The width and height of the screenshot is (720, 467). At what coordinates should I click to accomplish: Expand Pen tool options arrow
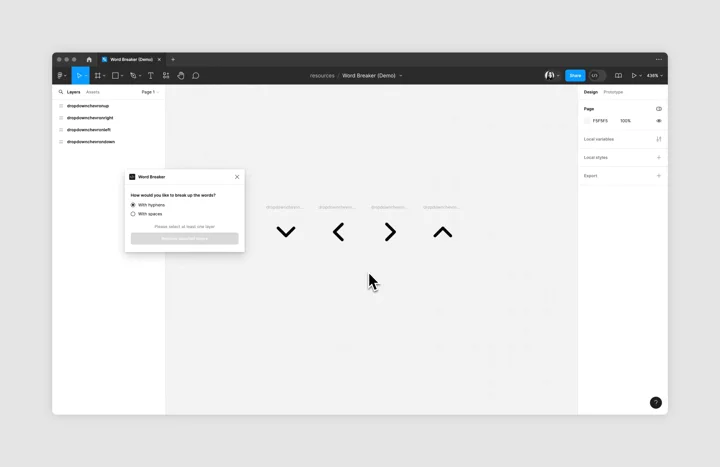click(x=140, y=76)
